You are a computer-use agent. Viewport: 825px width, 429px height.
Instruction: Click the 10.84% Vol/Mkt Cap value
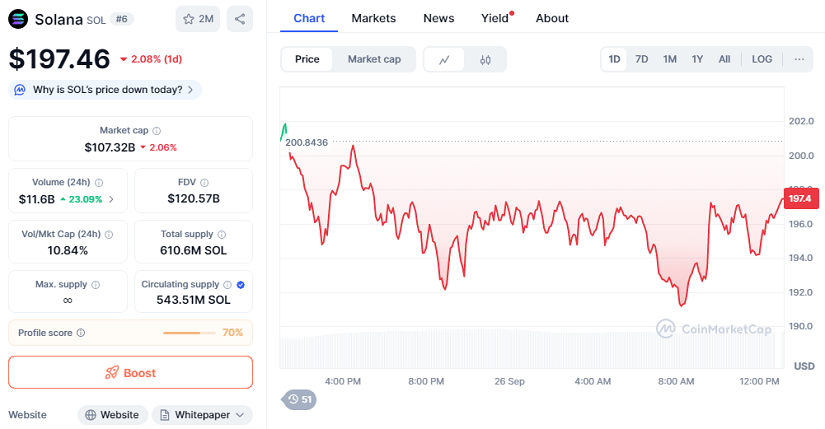coord(68,251)
